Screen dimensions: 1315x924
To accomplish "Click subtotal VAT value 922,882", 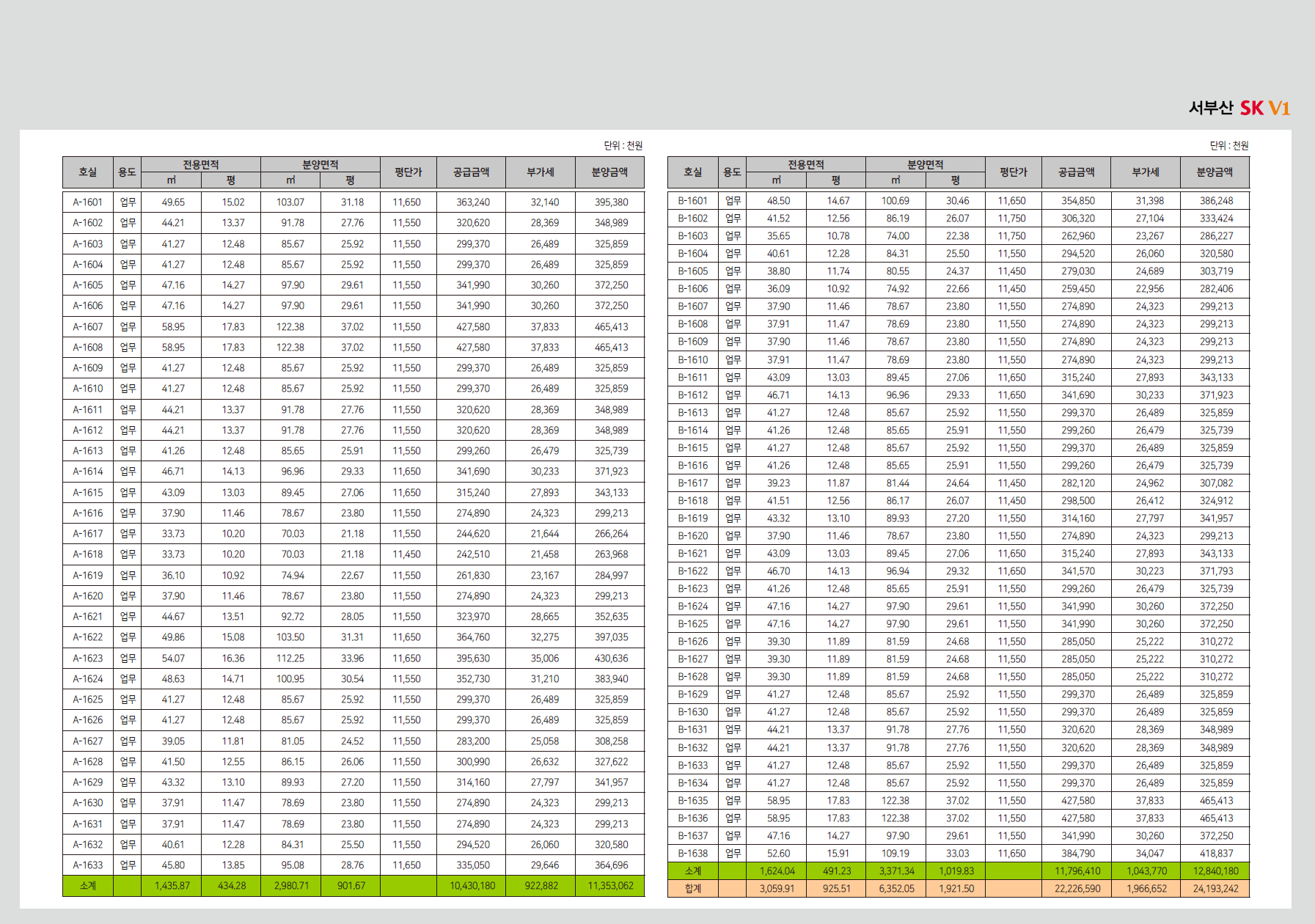I will [541, 886].
